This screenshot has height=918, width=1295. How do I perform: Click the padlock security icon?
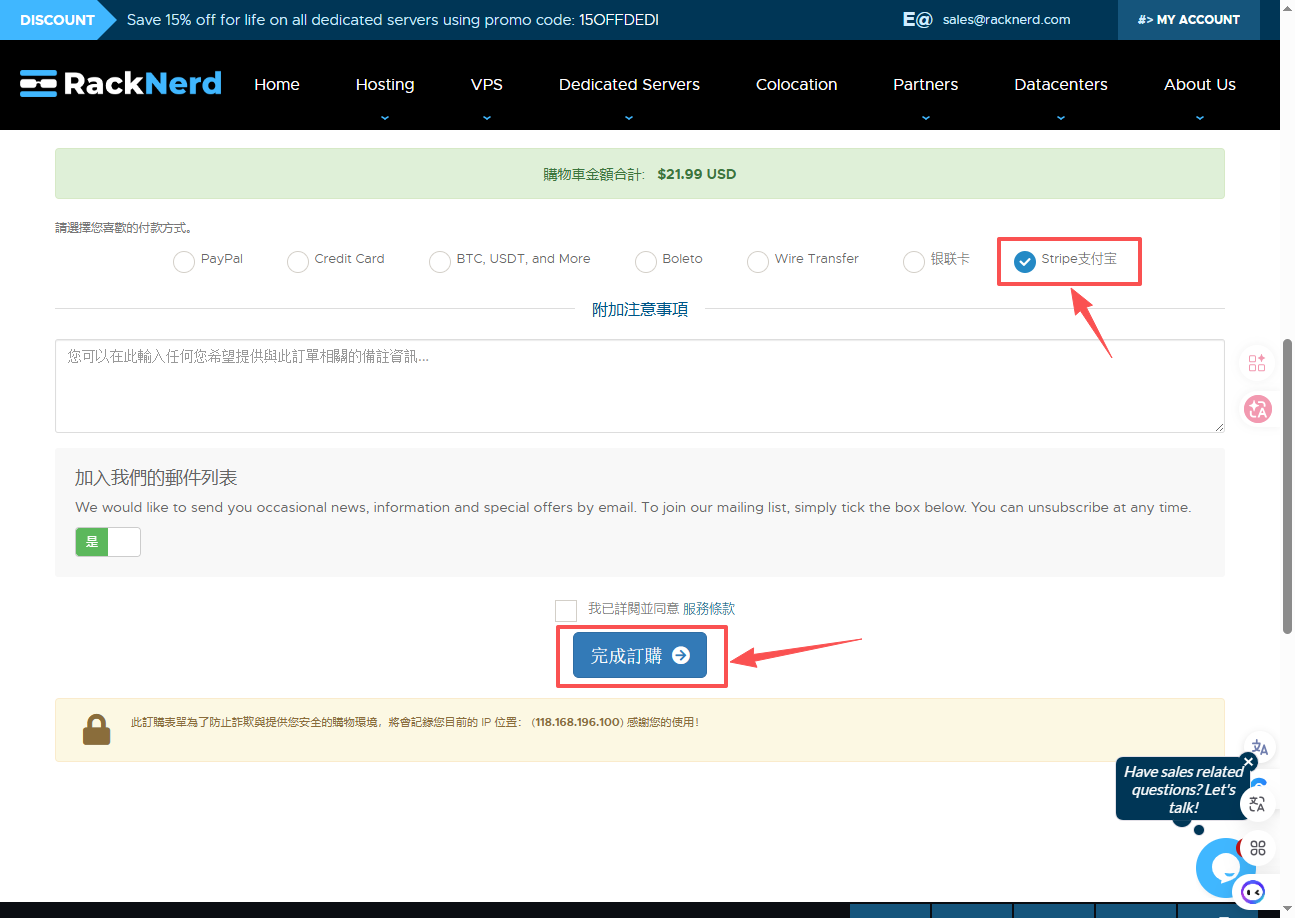pos(96,729)
